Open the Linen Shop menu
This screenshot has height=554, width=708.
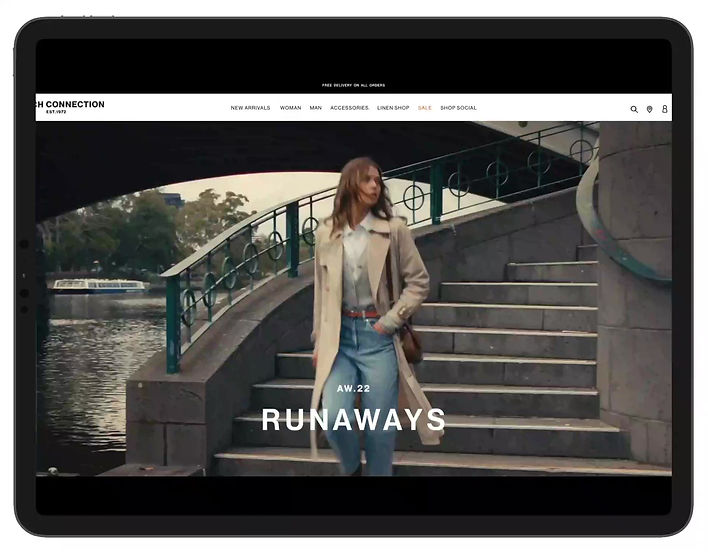coord(393,108)
